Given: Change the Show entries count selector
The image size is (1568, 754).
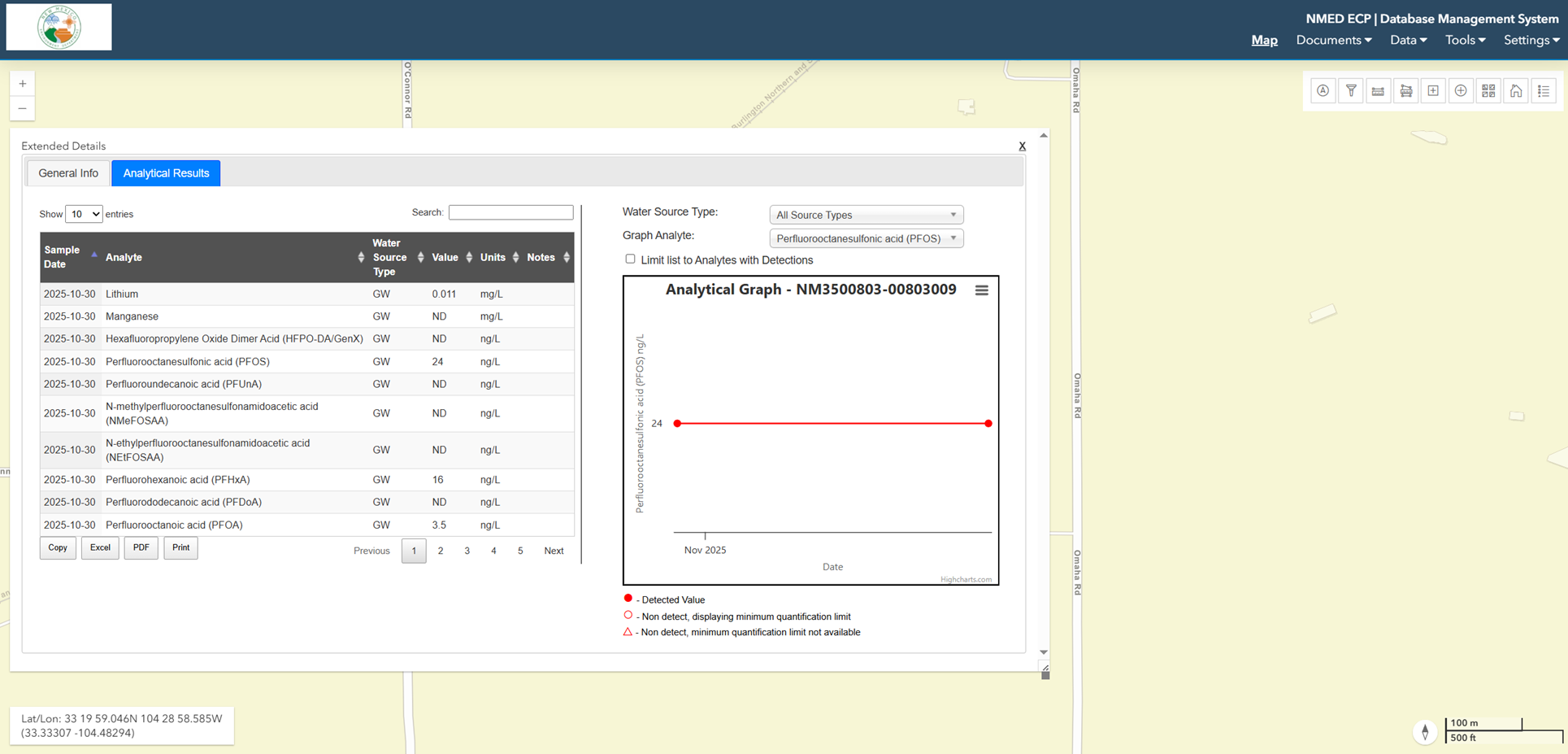Looking at the screenshot, I should pos(84,214).
